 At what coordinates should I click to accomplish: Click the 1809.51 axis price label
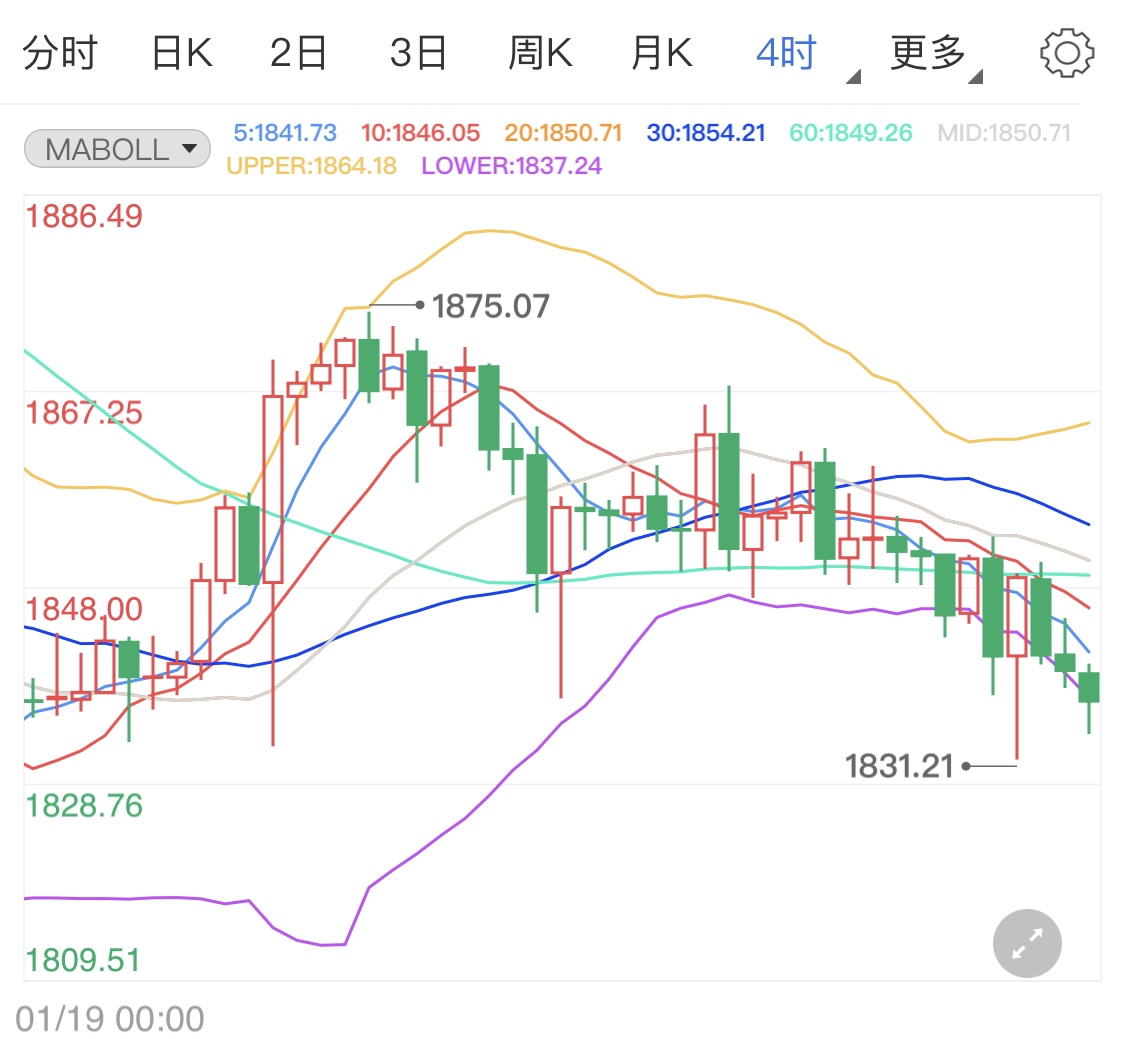pyautogui.click(x=83, y=960)
